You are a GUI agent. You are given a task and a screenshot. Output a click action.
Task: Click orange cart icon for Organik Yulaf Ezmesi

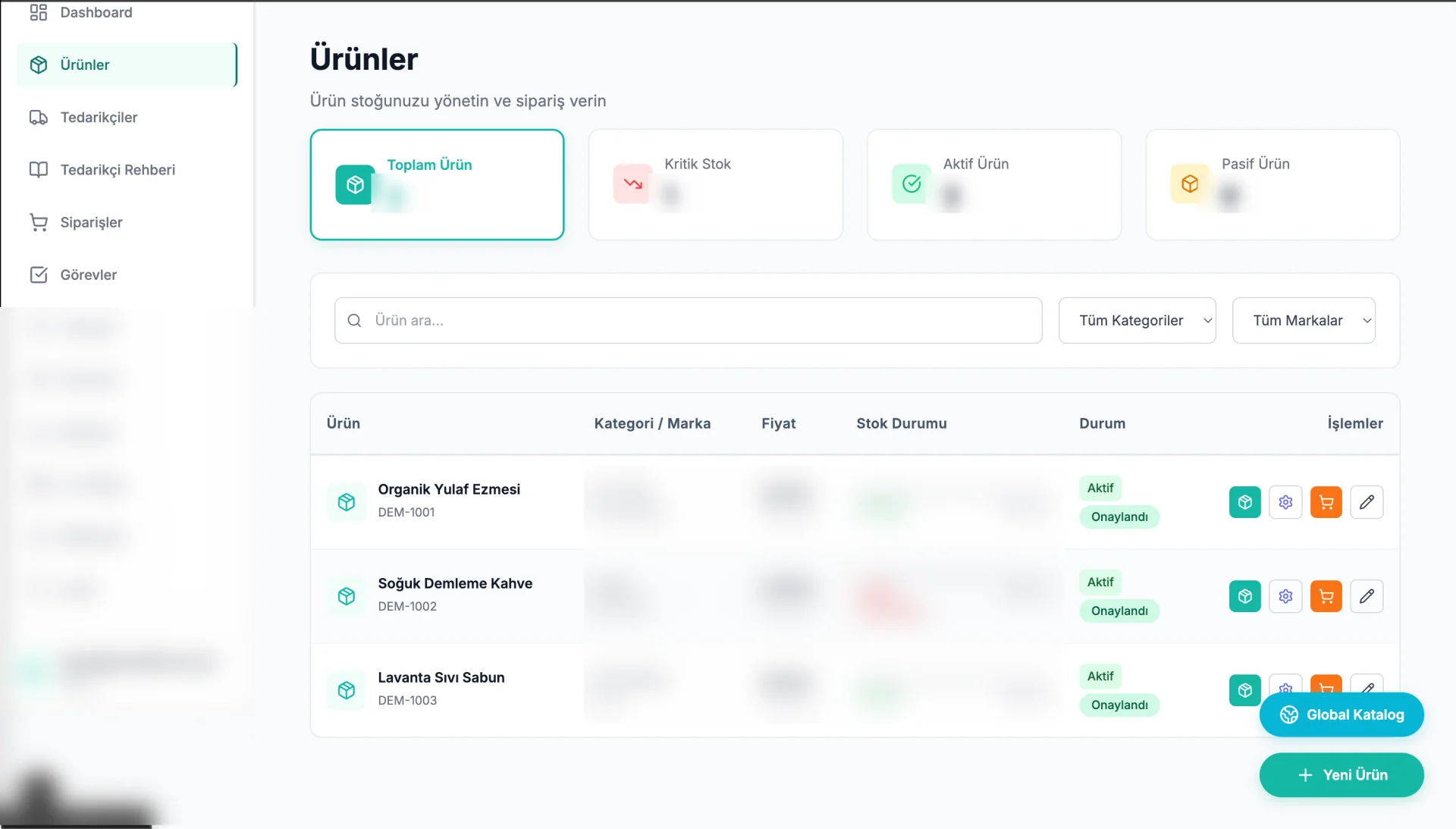coord(1326,502)
